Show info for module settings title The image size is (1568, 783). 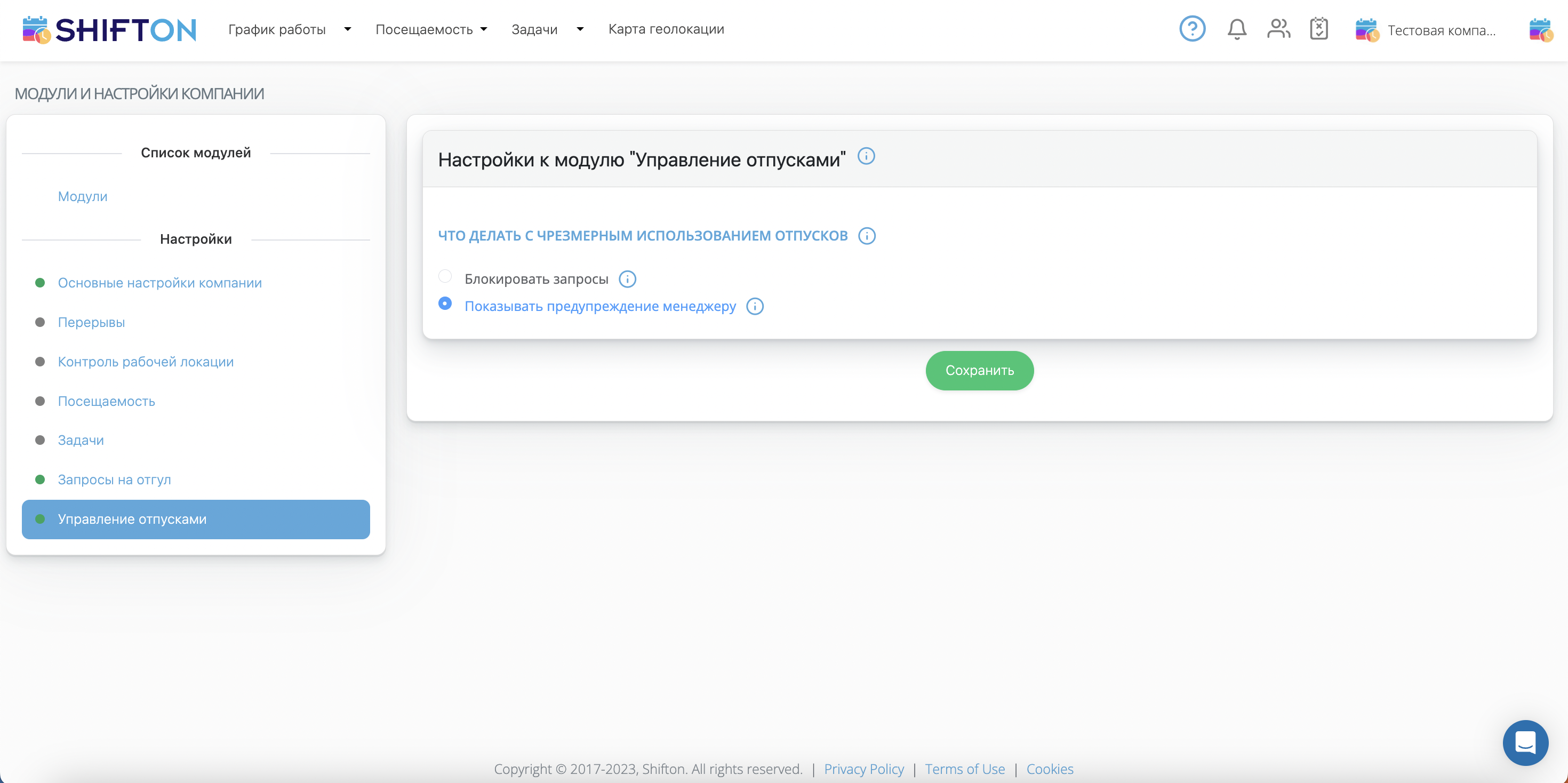[x=866, y=156]
